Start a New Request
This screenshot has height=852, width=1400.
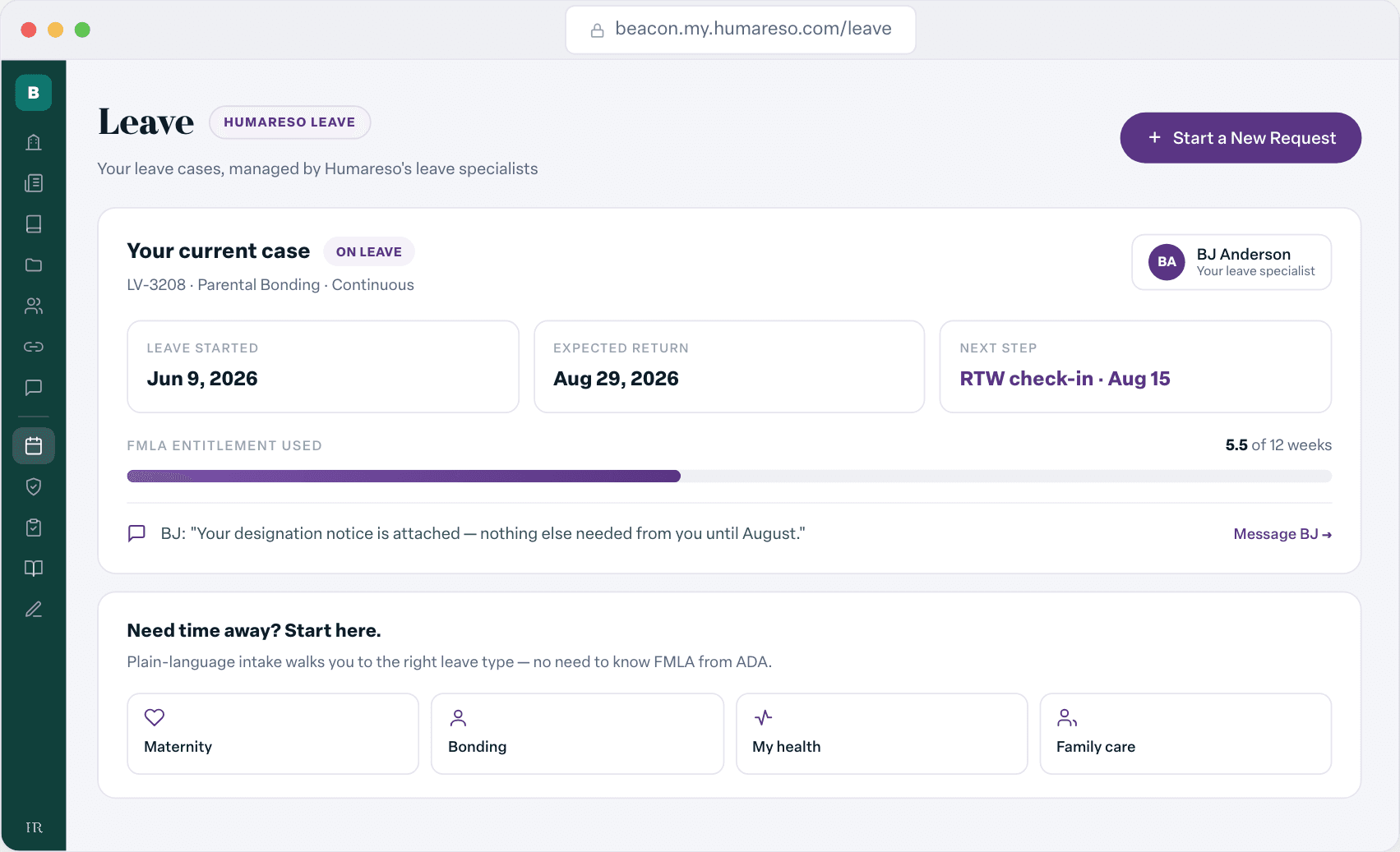pyautogui.click(x=1241, y=138)
